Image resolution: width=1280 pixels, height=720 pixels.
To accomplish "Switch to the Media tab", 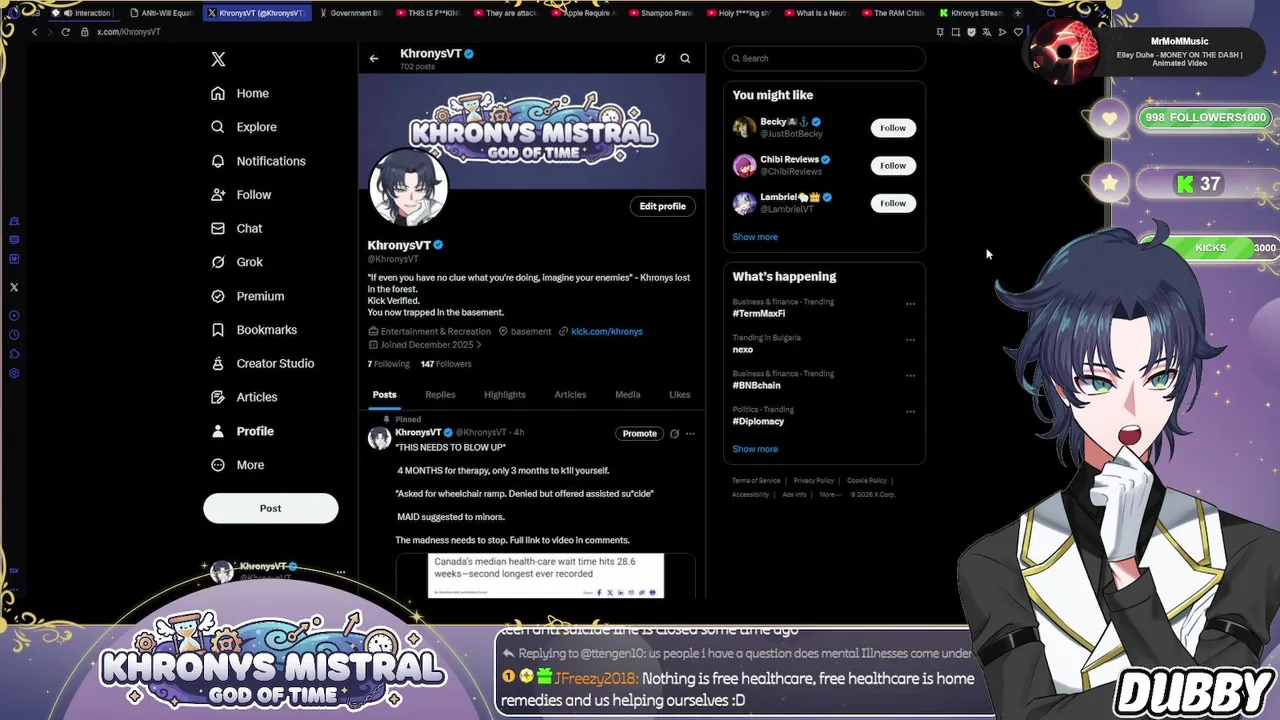I will [x=628, y=395].
